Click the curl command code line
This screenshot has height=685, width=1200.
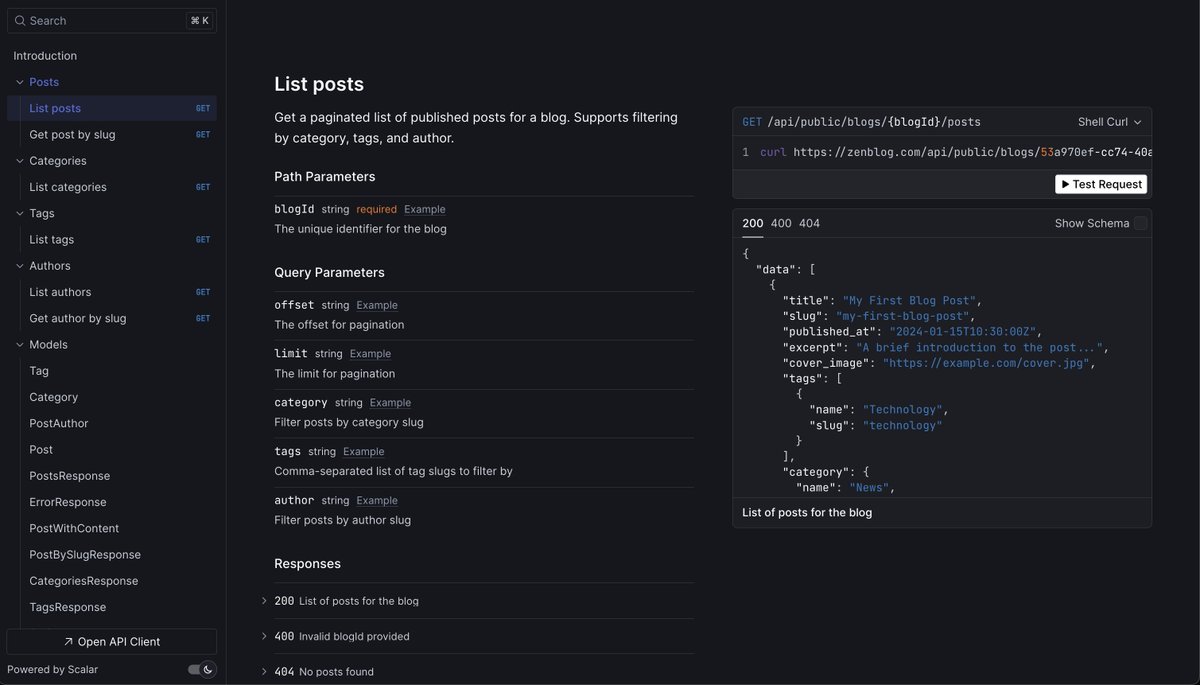(942, 152)
